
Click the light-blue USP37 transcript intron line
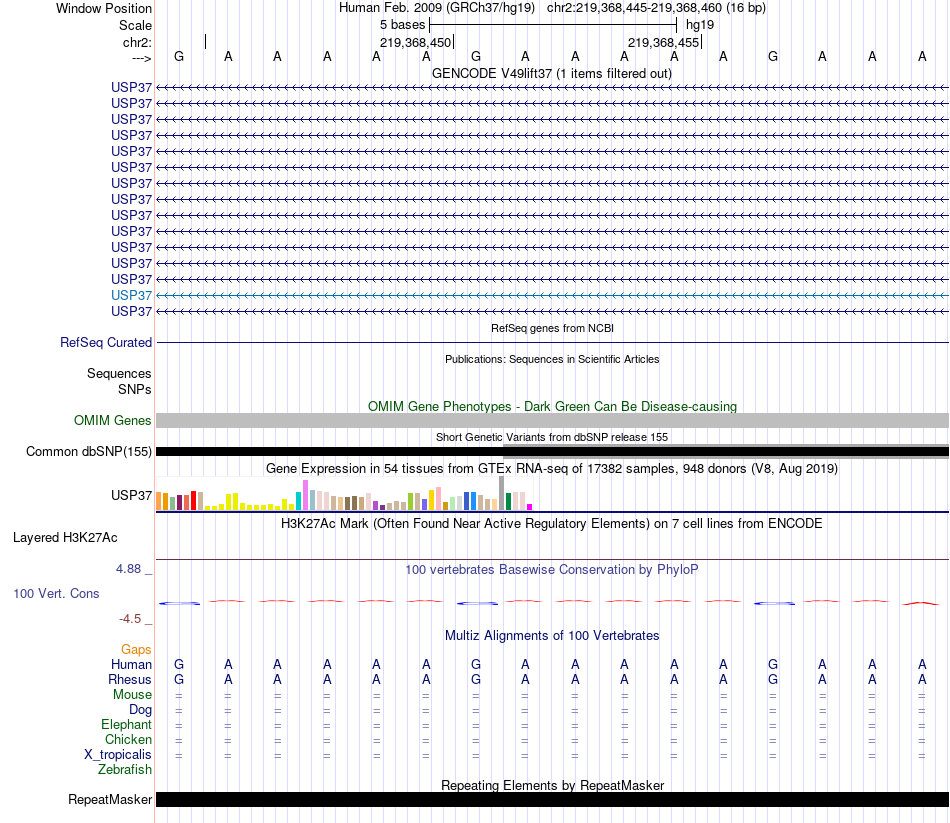(553, 295)
